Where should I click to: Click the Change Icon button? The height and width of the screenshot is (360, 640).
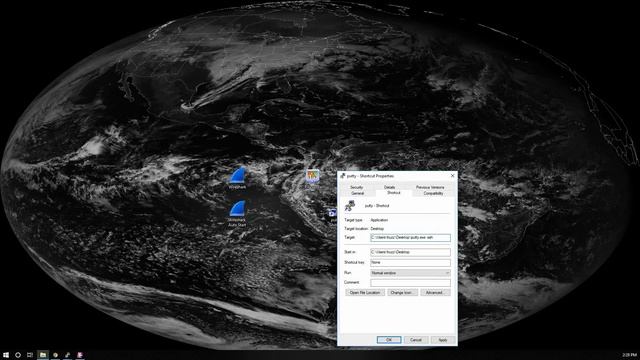pos(402,293)
